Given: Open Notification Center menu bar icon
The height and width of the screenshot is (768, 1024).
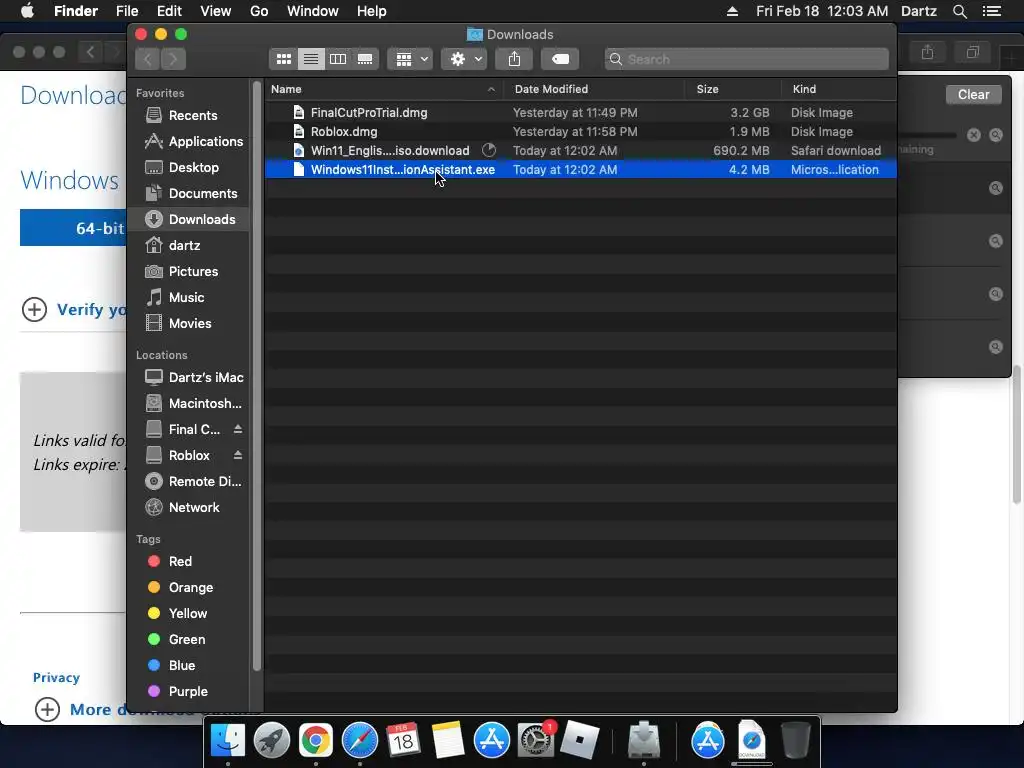Looking at the screenshot, I should tap(991, 11).
